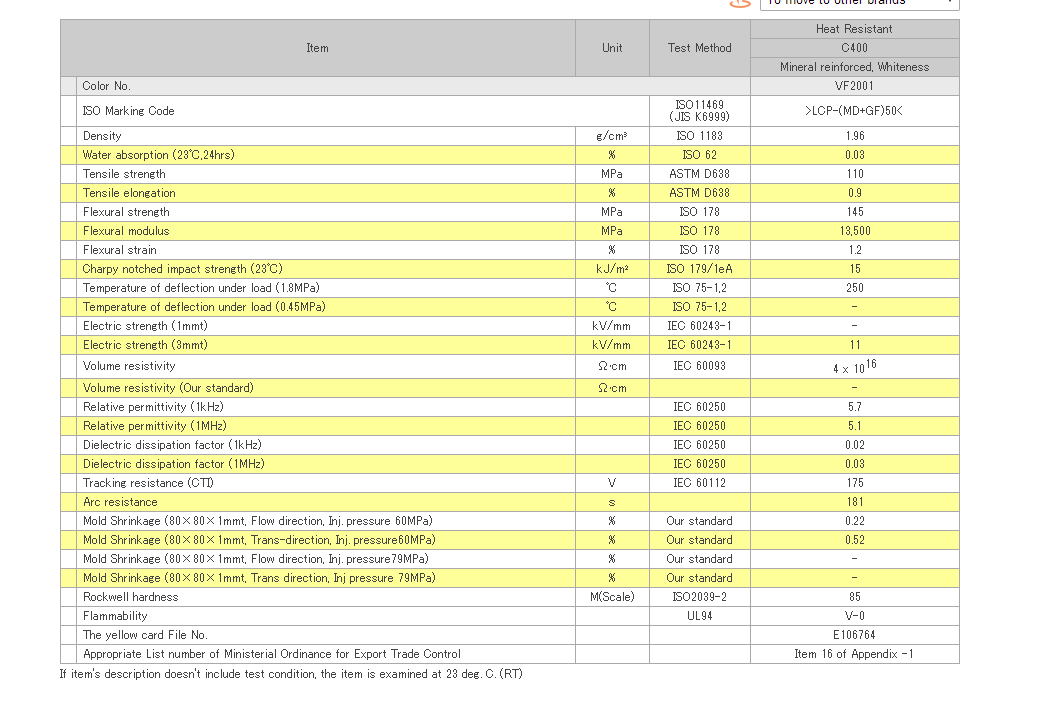Select the tensile strength value '110'
Image resolution: width=1060 pixels, height=705 pixels.
point(854,174)
